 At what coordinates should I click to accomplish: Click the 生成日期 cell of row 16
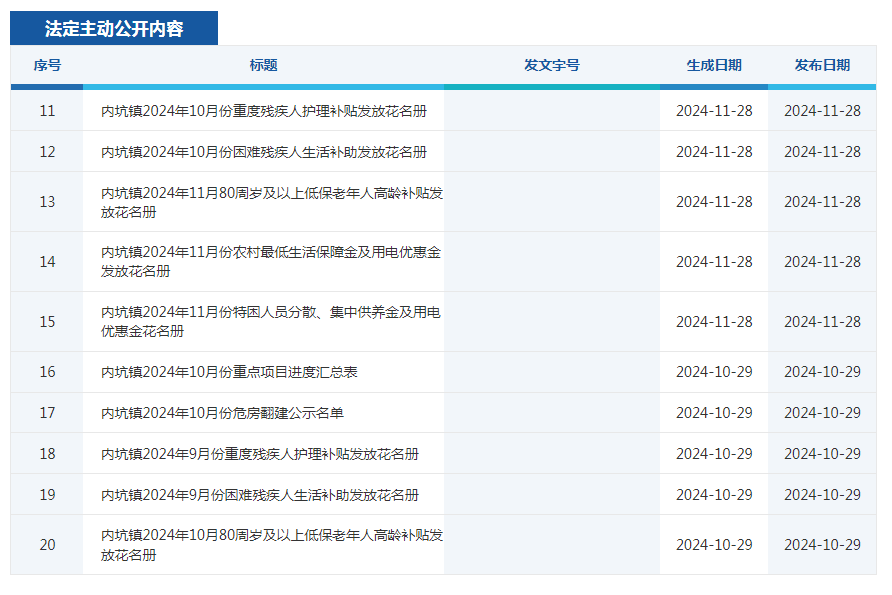tap(713, 370)
